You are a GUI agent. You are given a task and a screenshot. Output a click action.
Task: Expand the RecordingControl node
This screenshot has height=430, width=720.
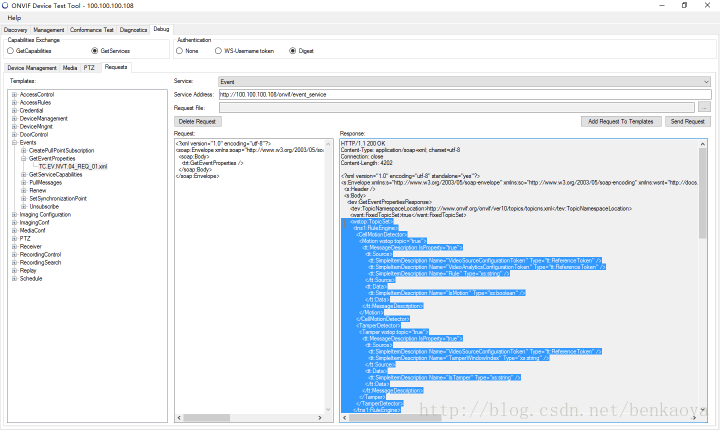click(x=14, y=255)
